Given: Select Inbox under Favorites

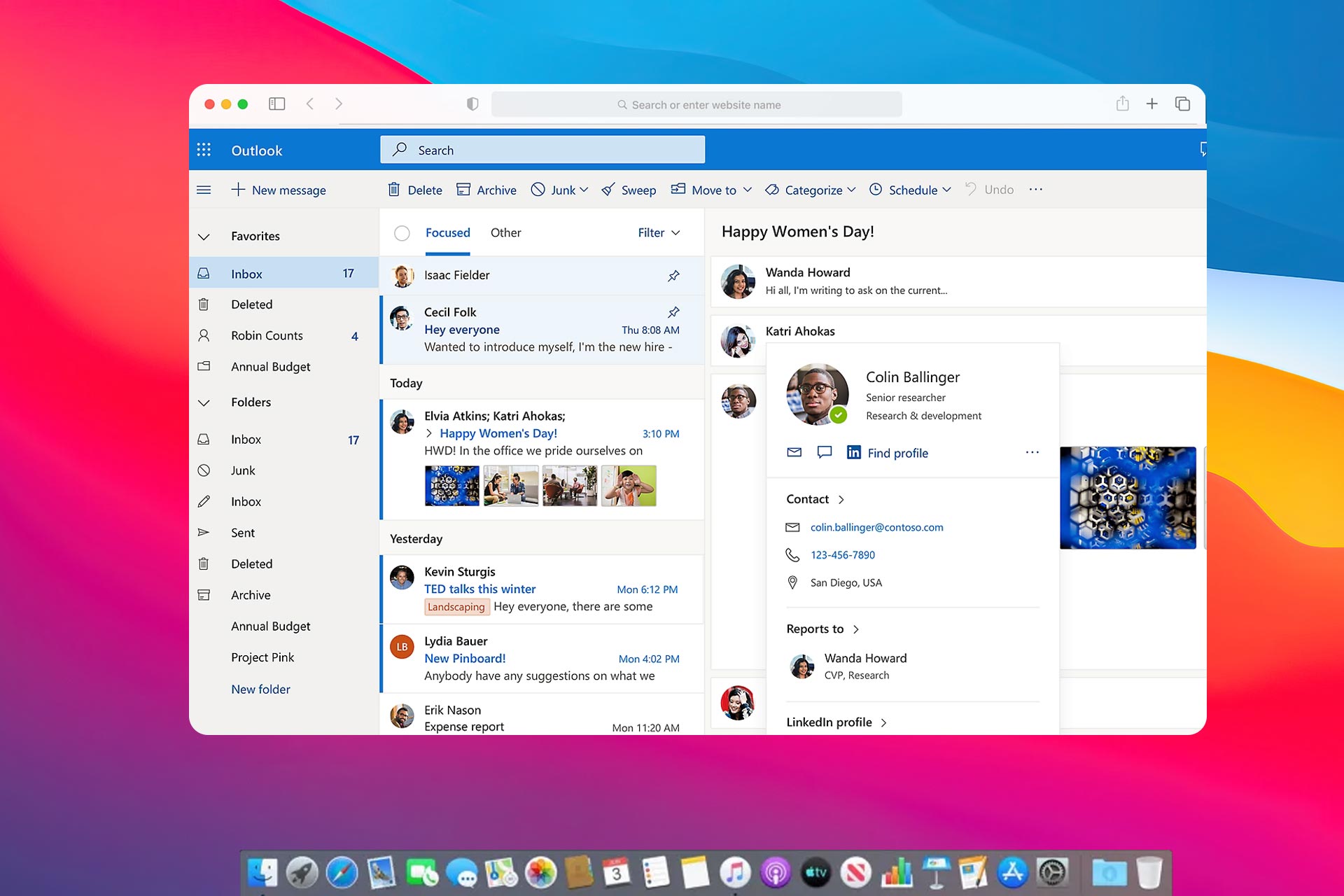Looking at the screenshot, I should [283, 274].
